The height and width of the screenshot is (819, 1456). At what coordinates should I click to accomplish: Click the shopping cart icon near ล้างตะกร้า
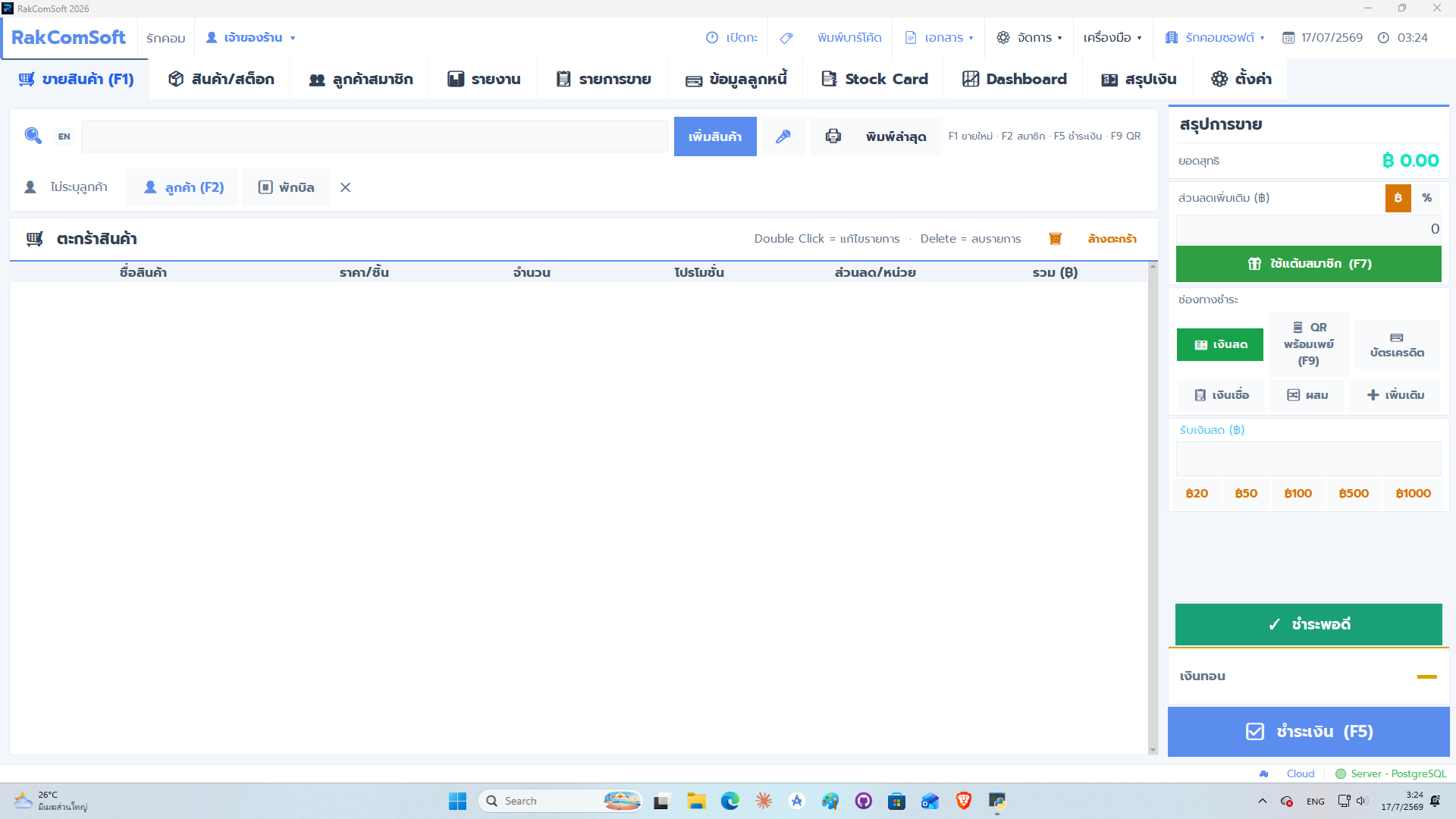pos(1055,239)
